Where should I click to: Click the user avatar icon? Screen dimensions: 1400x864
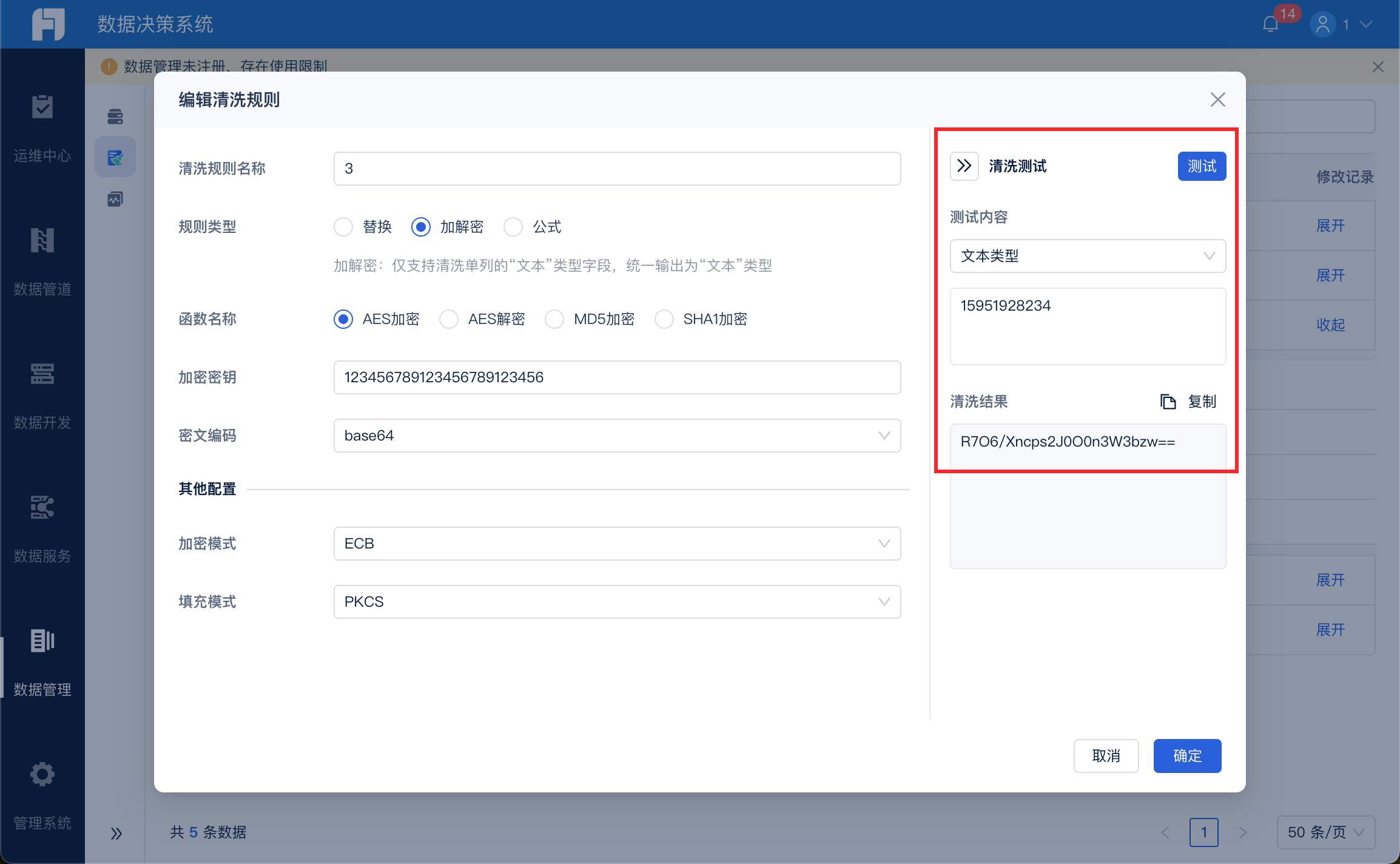(1322, 24)
